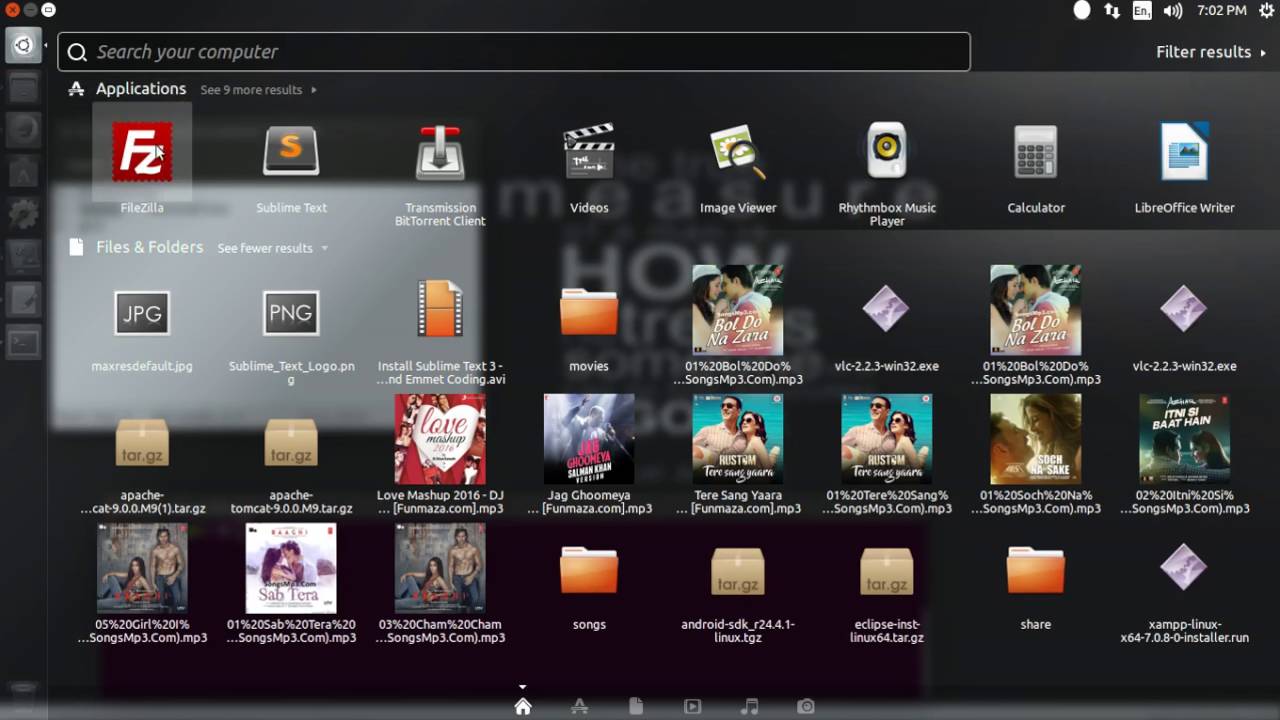
Task: Switch to the Files lens
Action: click(x=636, y=707)
